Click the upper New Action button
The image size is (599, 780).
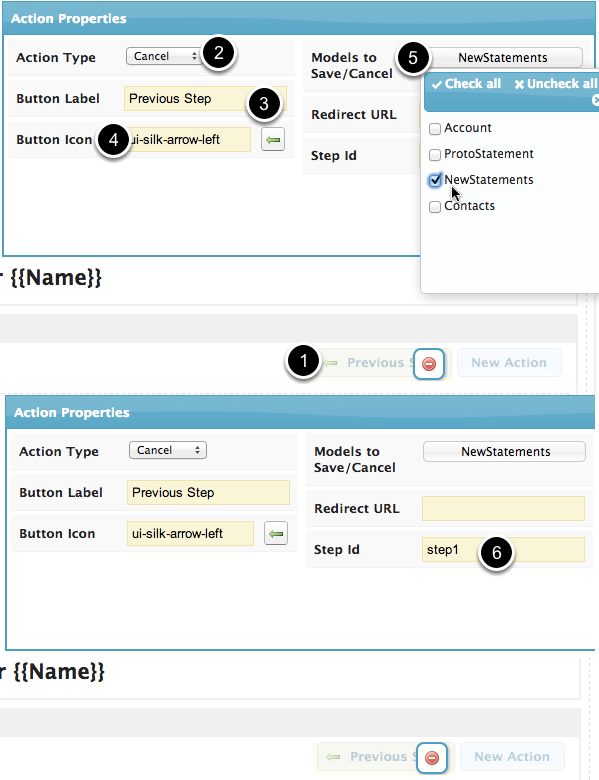pos(509,363)
